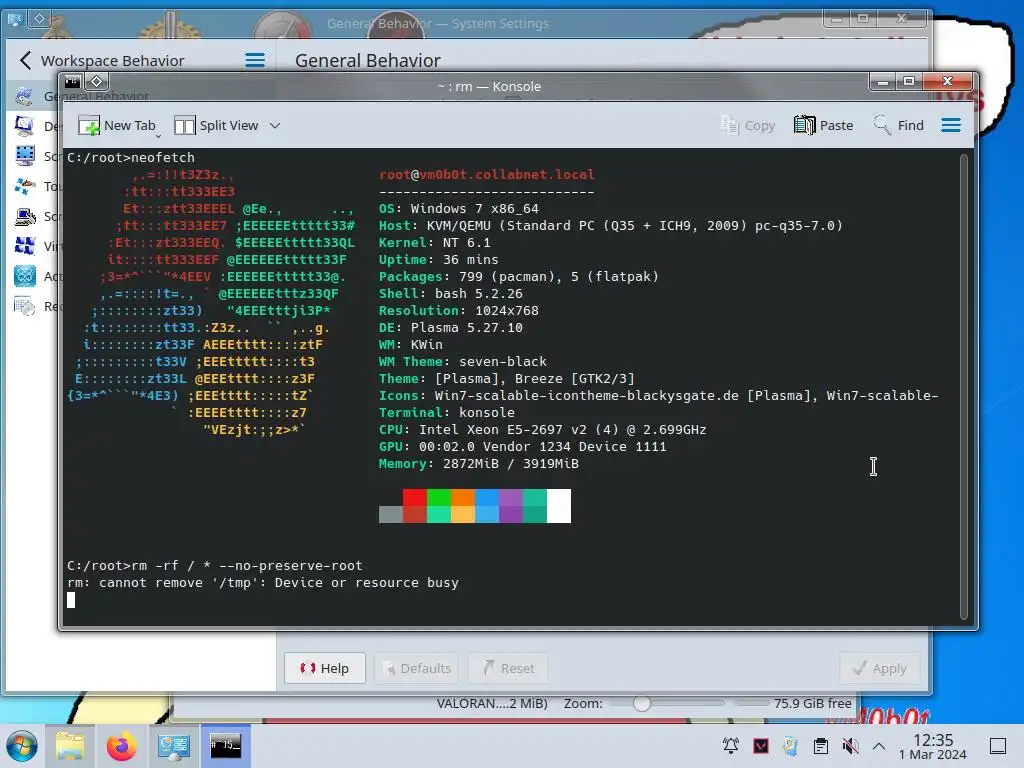Select the Recent Files sidebar icon 'Re'
Screen dimensions: 1024x768
tap(25, 306)
